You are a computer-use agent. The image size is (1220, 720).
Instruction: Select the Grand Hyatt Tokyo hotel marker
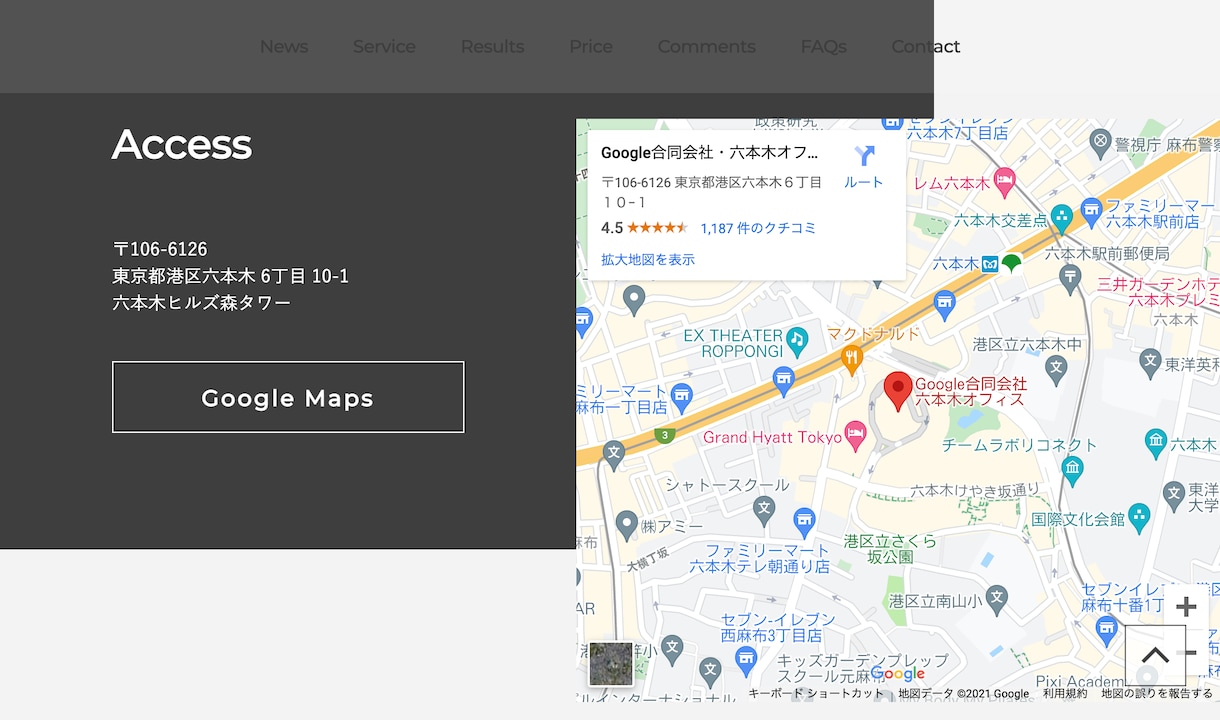[x=855, y=435]
